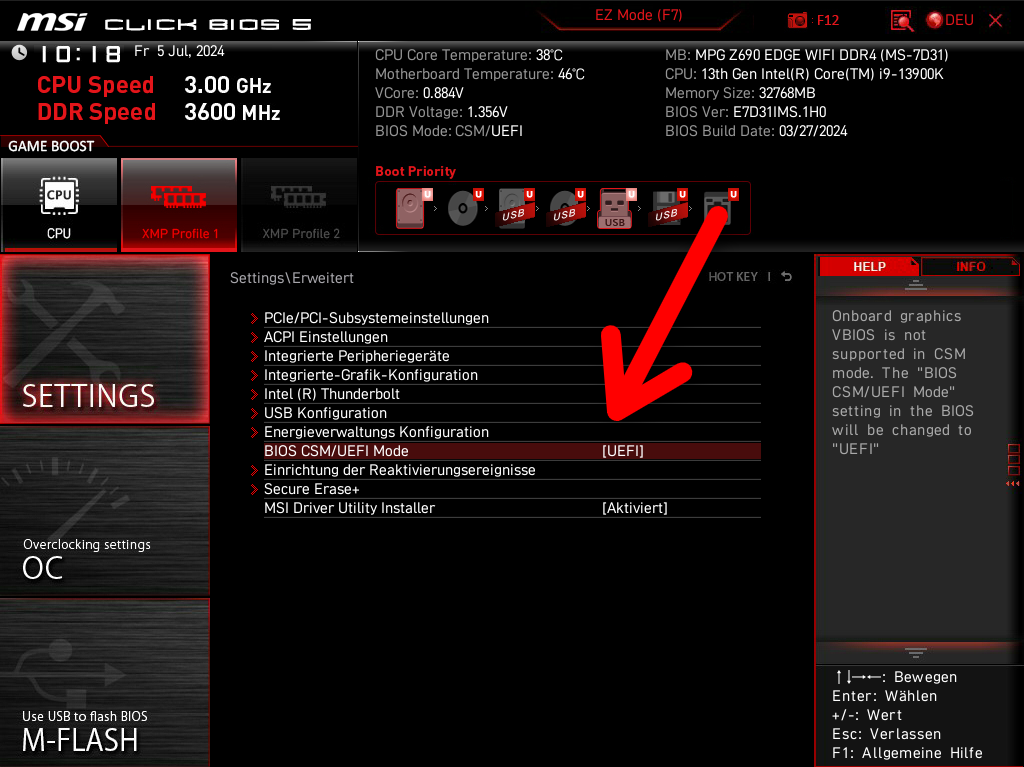The width and height of the screenshot is (1024, 767).
Task: Close the BIOS with the X icon
Action: click(x=995, y=20)
